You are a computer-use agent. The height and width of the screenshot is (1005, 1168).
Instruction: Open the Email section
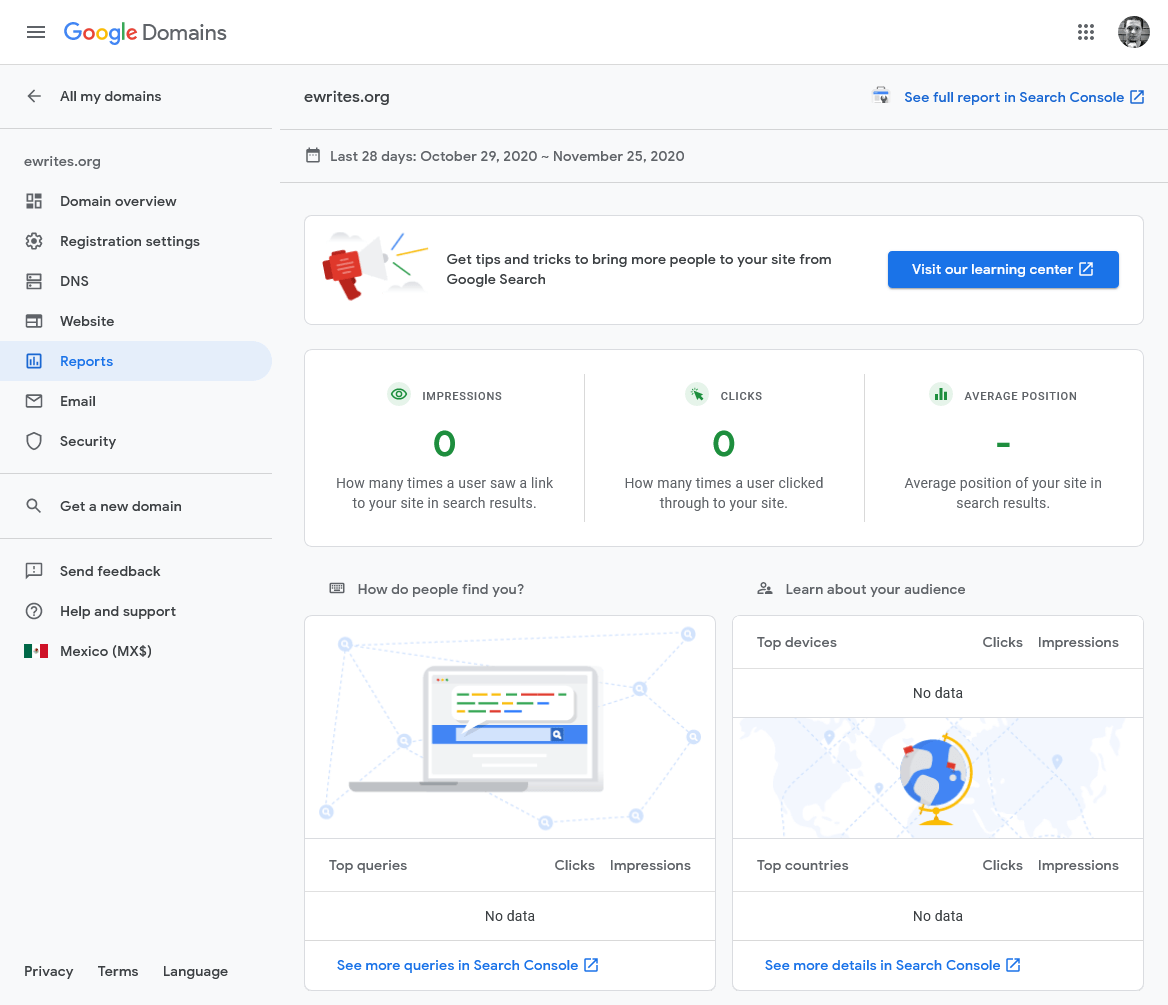tap(136, 401)
